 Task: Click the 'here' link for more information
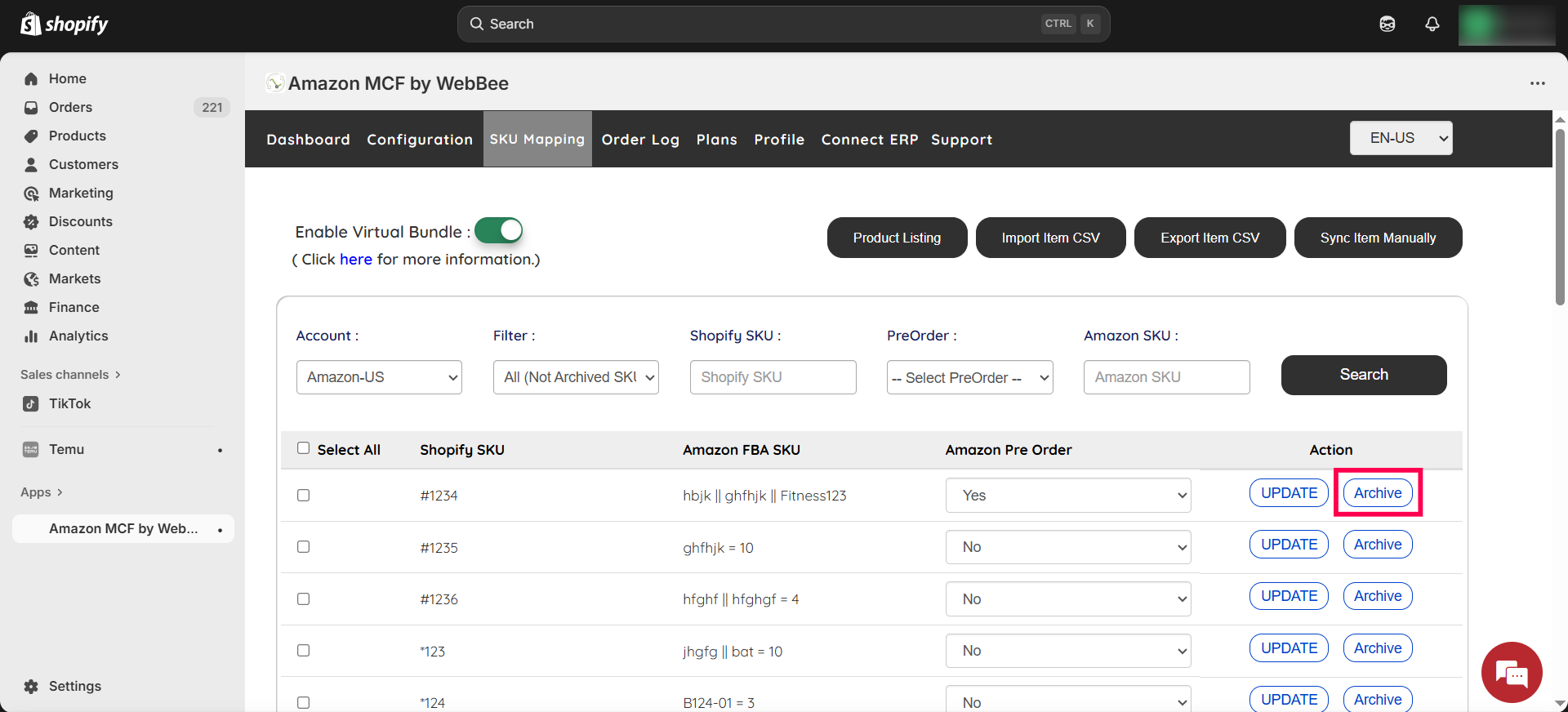[x=356, y=260]
